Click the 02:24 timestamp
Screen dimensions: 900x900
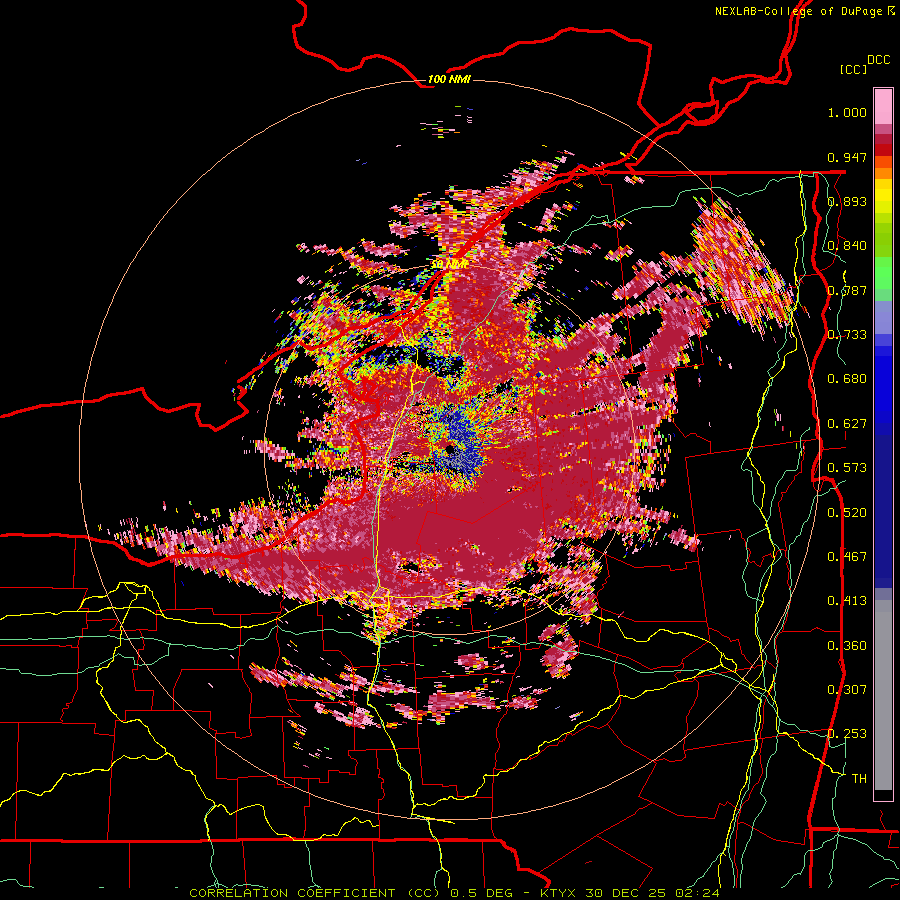(697, 893)
